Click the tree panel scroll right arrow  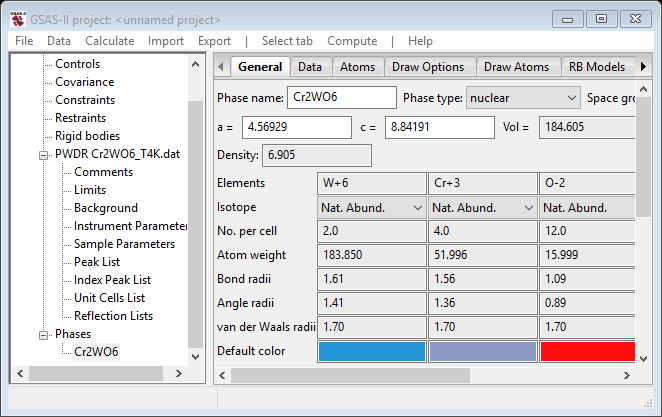(179, 374)
